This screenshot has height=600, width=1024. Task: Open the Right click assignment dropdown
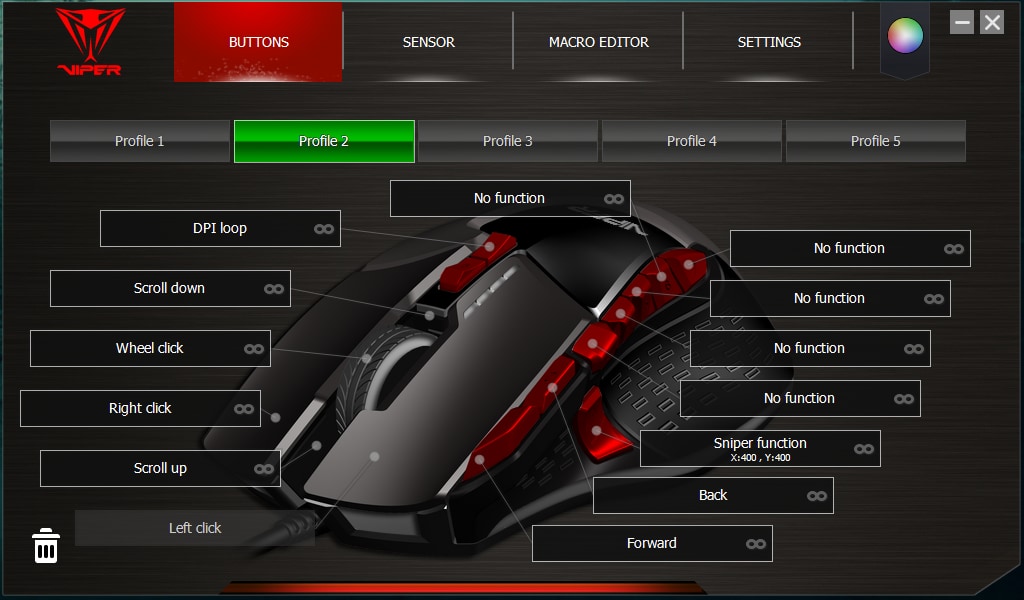click(140, 408)
